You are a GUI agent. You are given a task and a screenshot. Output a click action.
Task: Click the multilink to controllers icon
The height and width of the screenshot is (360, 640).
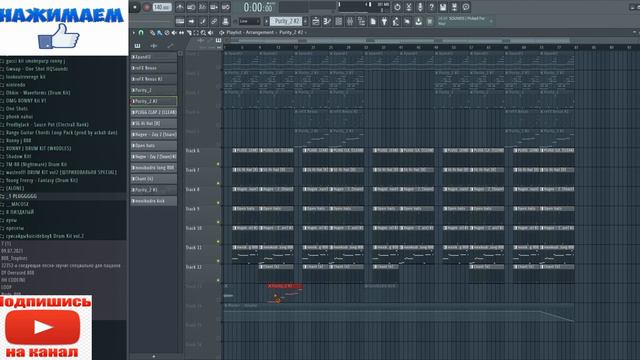click(214, 21)
